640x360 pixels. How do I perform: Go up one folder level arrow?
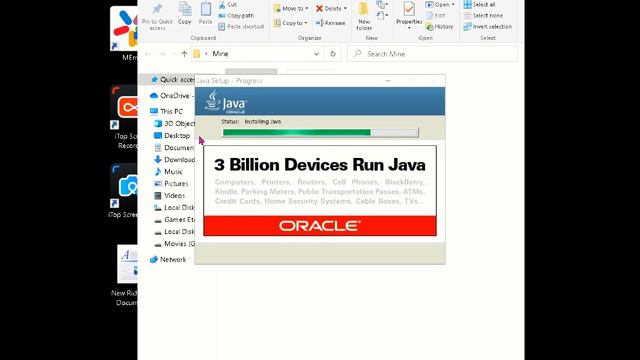(x=184, y=54)
